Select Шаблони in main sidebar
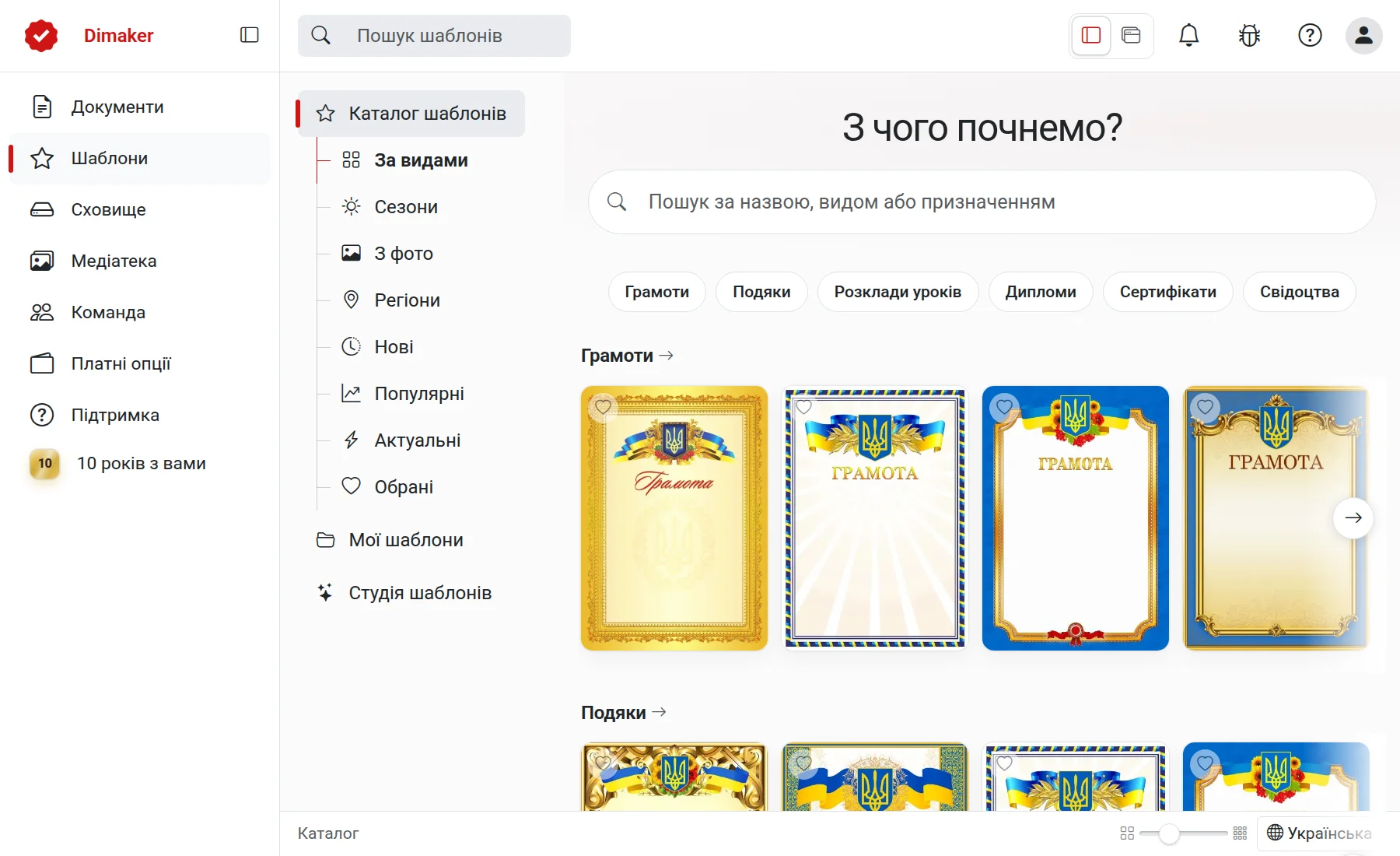 139,158
